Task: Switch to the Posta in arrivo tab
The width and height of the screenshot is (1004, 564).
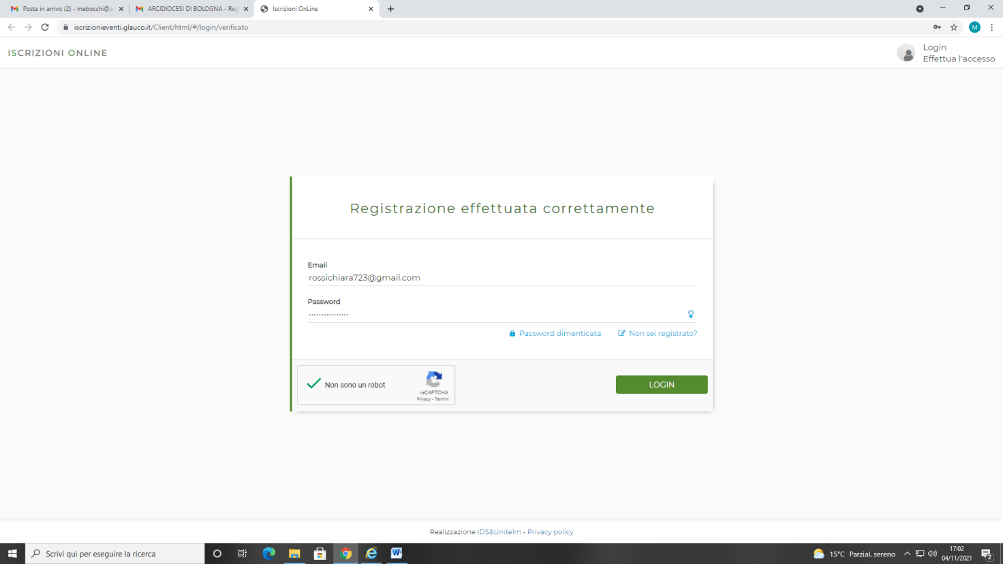Action: (x=65, y=8)
